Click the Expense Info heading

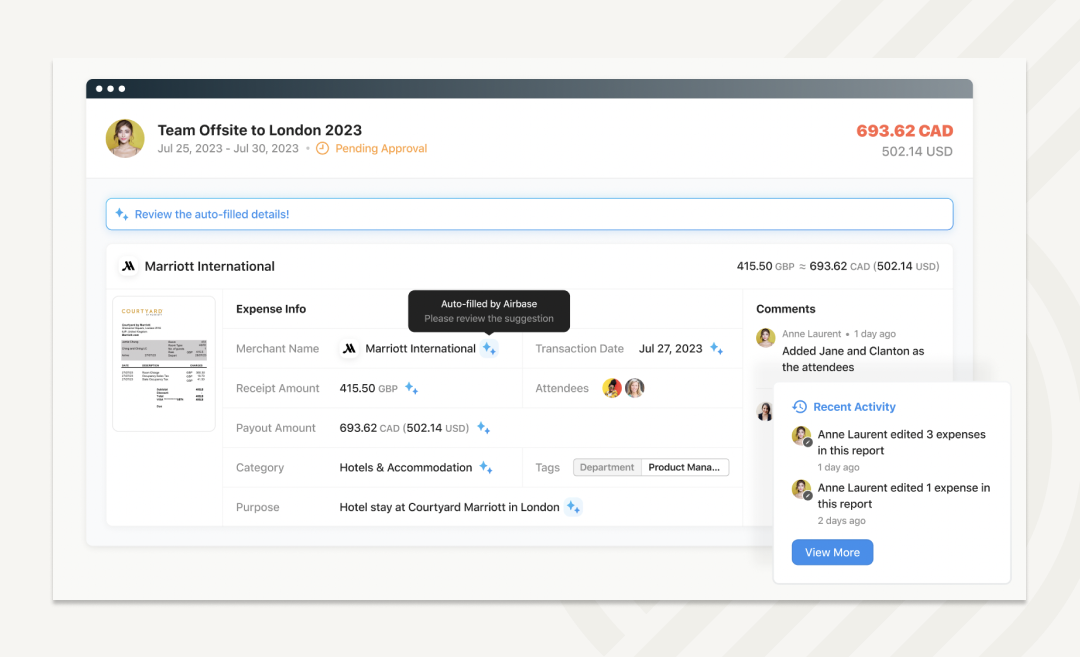click(x=271, y=309)
